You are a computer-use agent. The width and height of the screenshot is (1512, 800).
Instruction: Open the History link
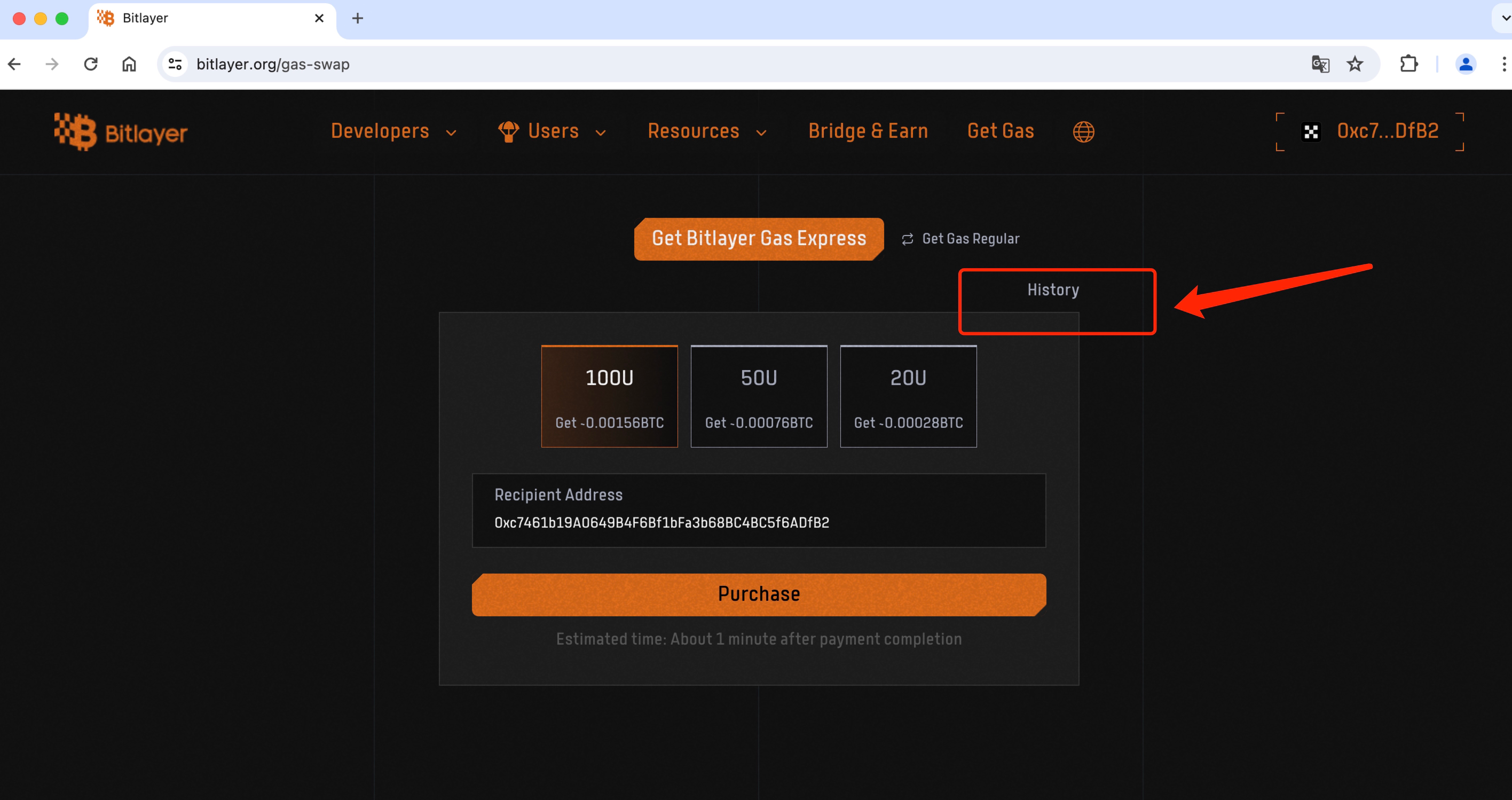click(1052, 290)
